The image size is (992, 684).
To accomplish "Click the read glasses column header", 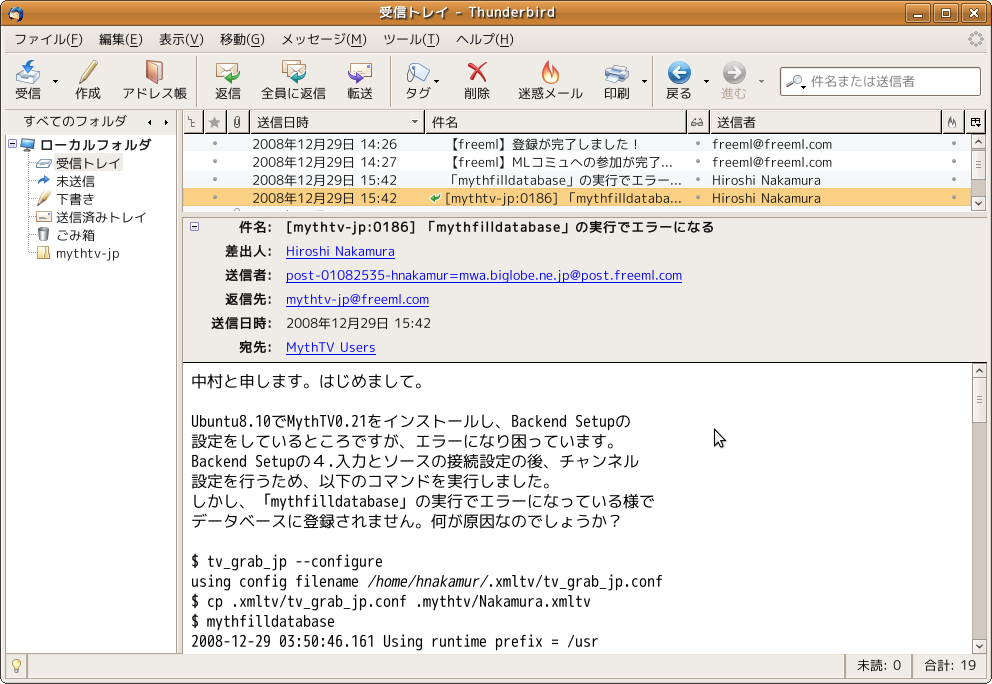I will 697,122.
